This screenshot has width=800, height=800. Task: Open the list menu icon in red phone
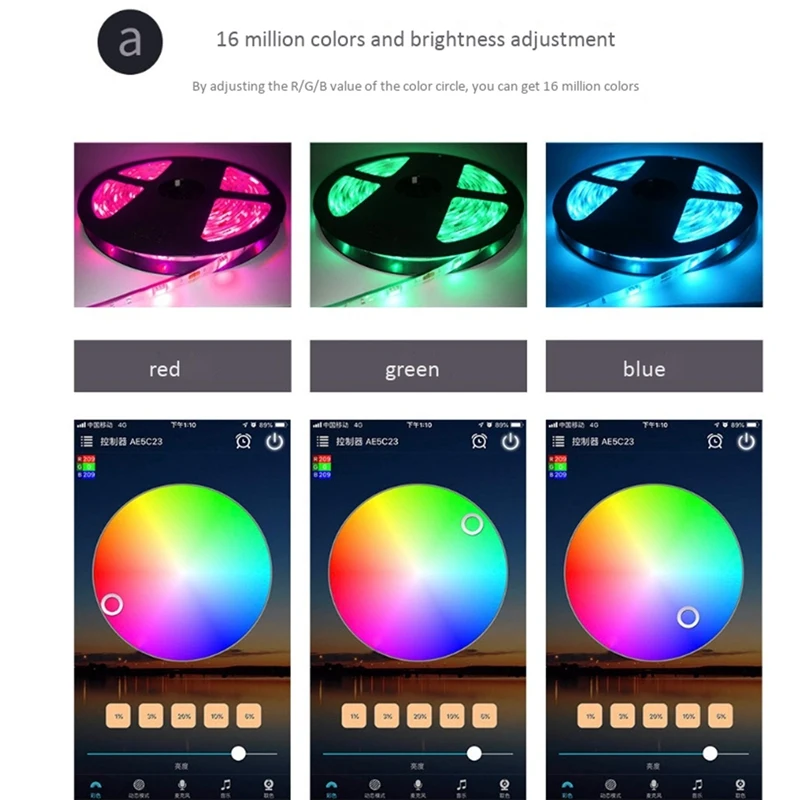(x=86, y=441)
